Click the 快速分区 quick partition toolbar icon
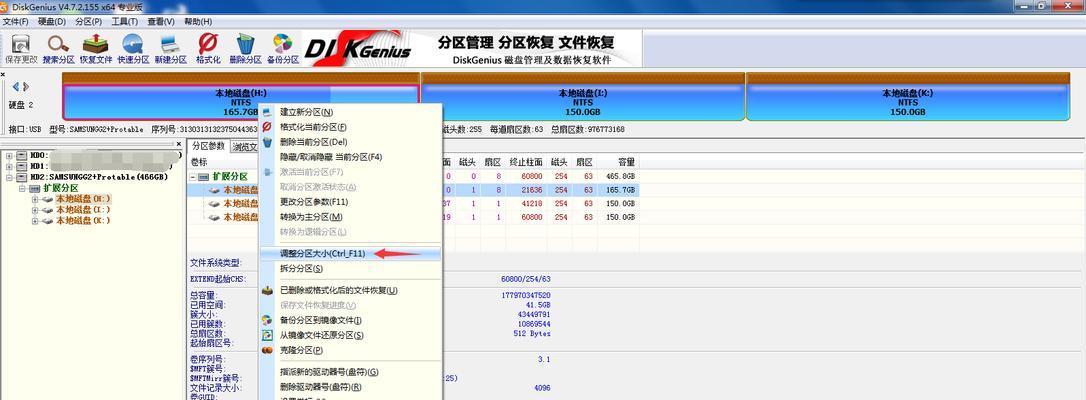The height and width of the screenshot is (400, 1086). 133,44
